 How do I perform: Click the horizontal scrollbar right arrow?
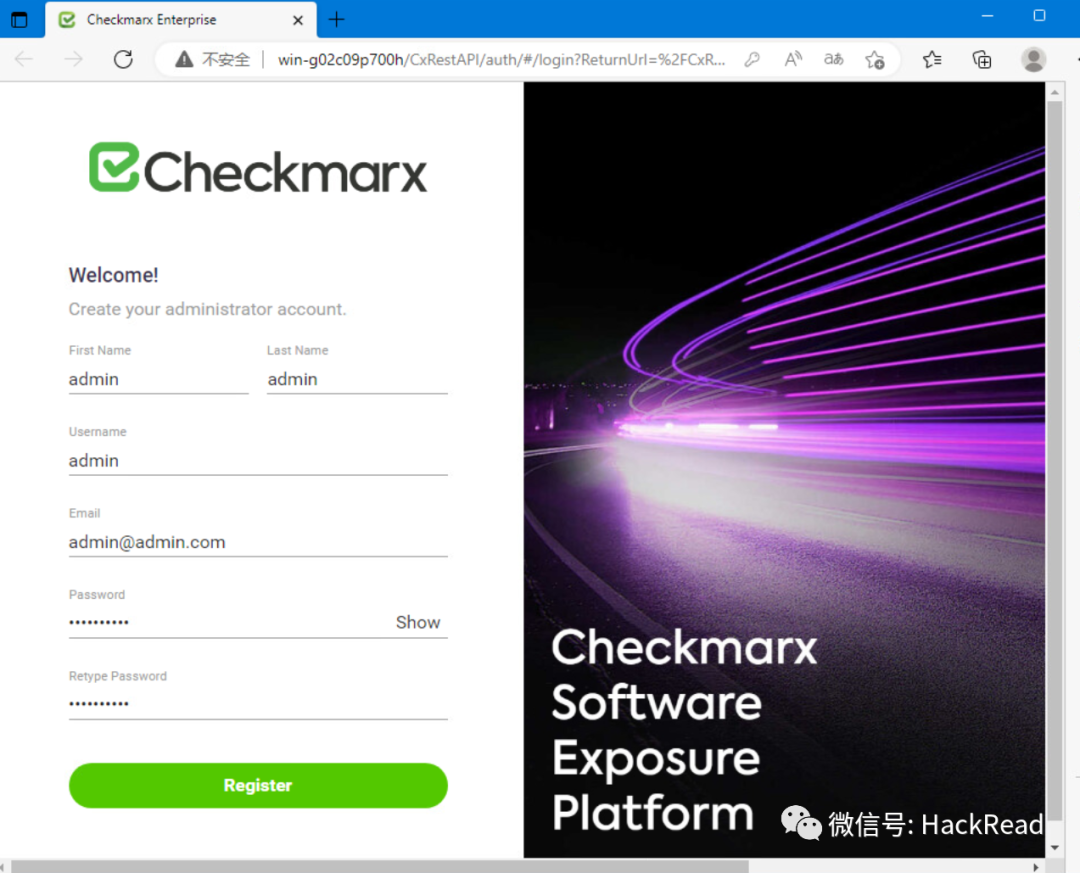pos(1035,867)
